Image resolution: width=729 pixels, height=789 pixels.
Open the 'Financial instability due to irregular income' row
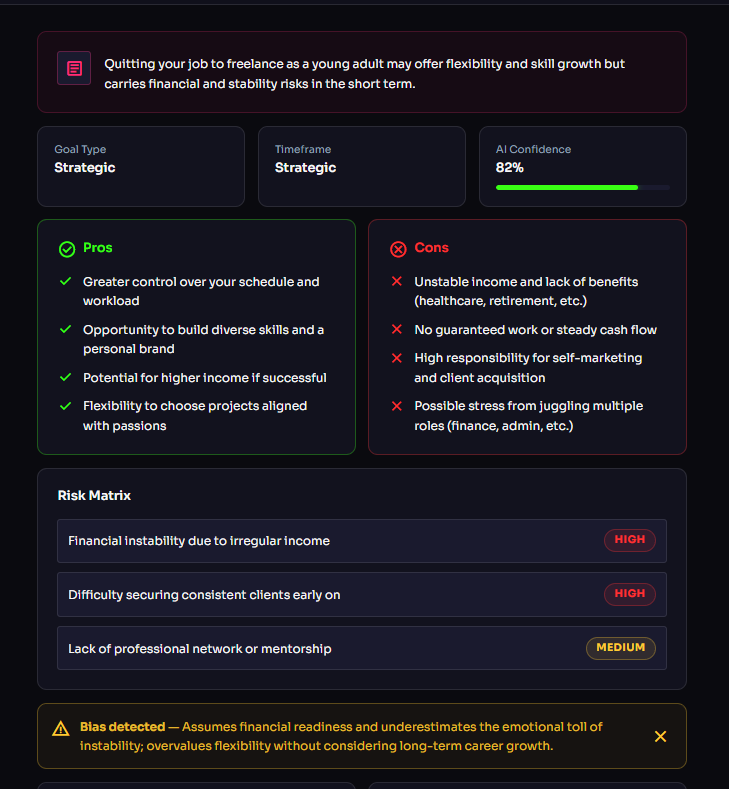362,540
